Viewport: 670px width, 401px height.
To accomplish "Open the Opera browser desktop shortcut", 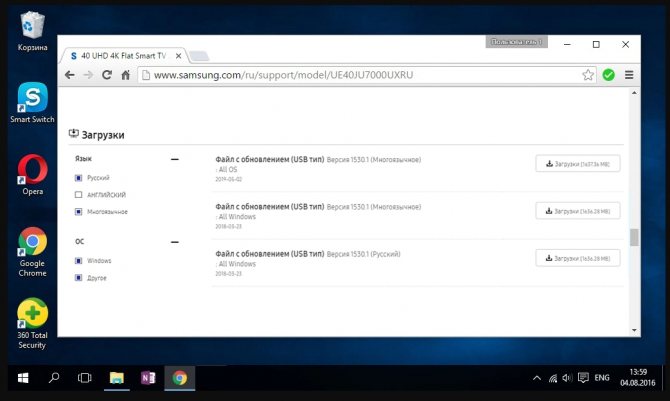I will click(32, 174).
